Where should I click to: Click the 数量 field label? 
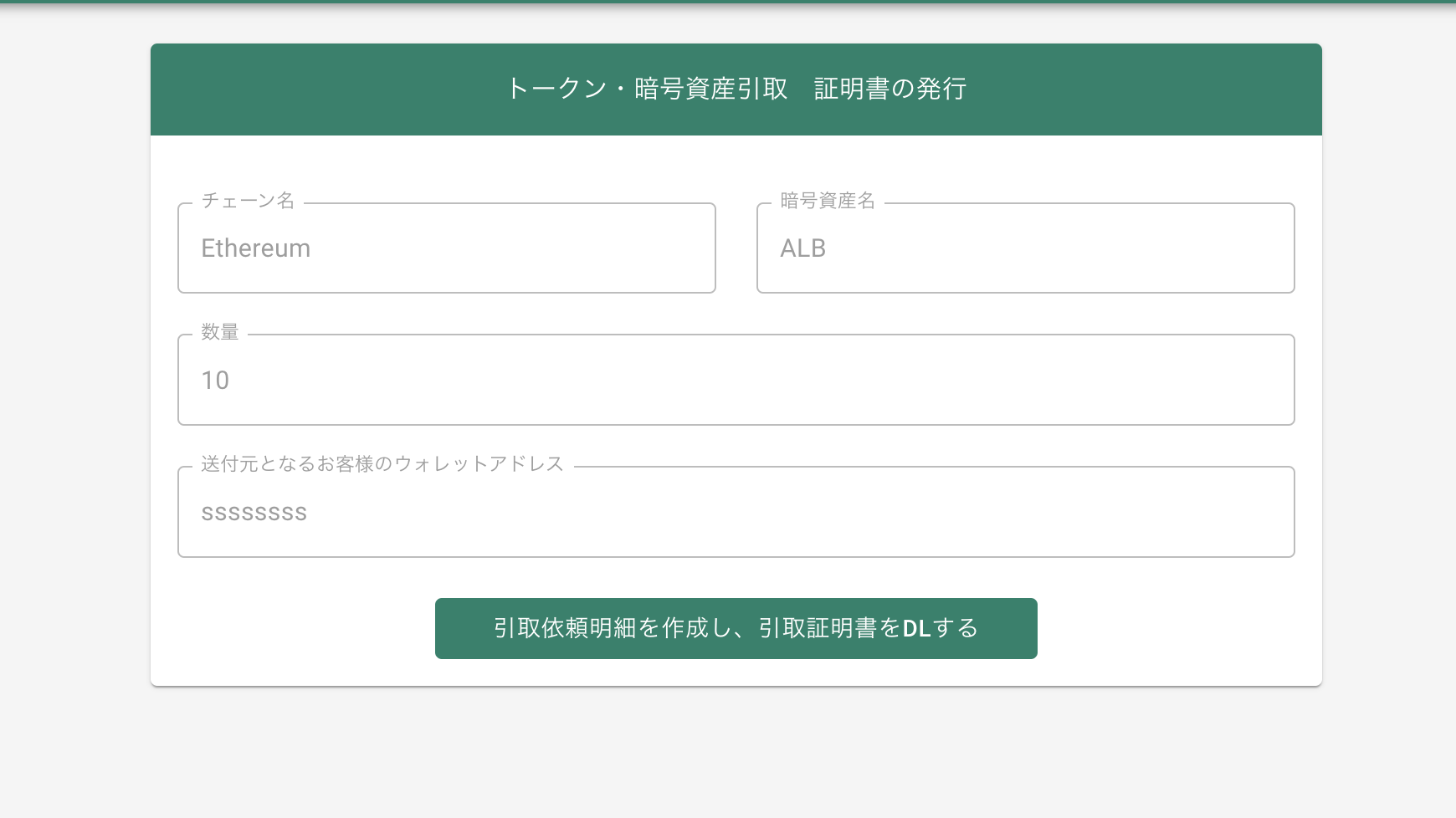(x=220, y=332)
